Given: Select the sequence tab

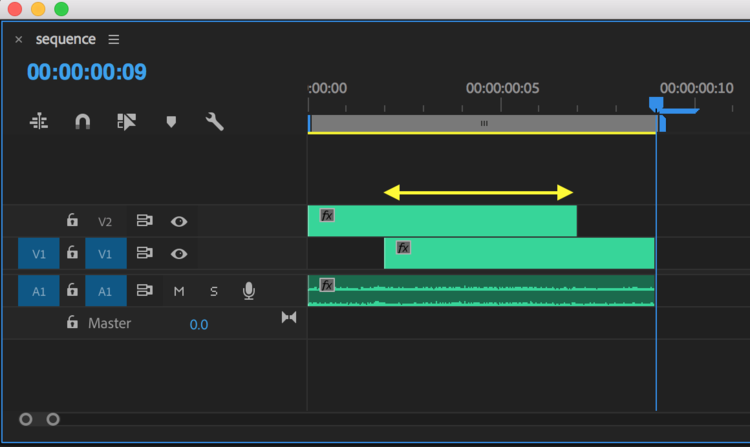Looking at the screenshot, I should point(66,40).
